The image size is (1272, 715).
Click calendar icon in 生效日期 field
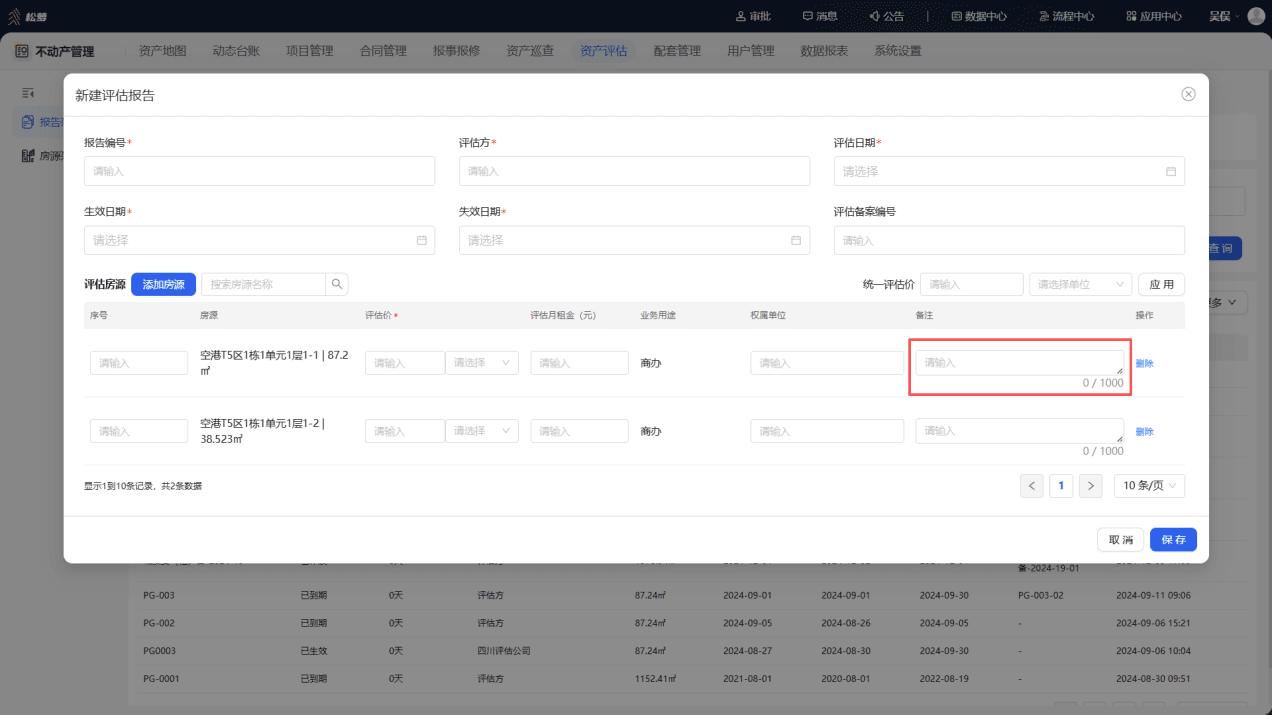point(421,240)
